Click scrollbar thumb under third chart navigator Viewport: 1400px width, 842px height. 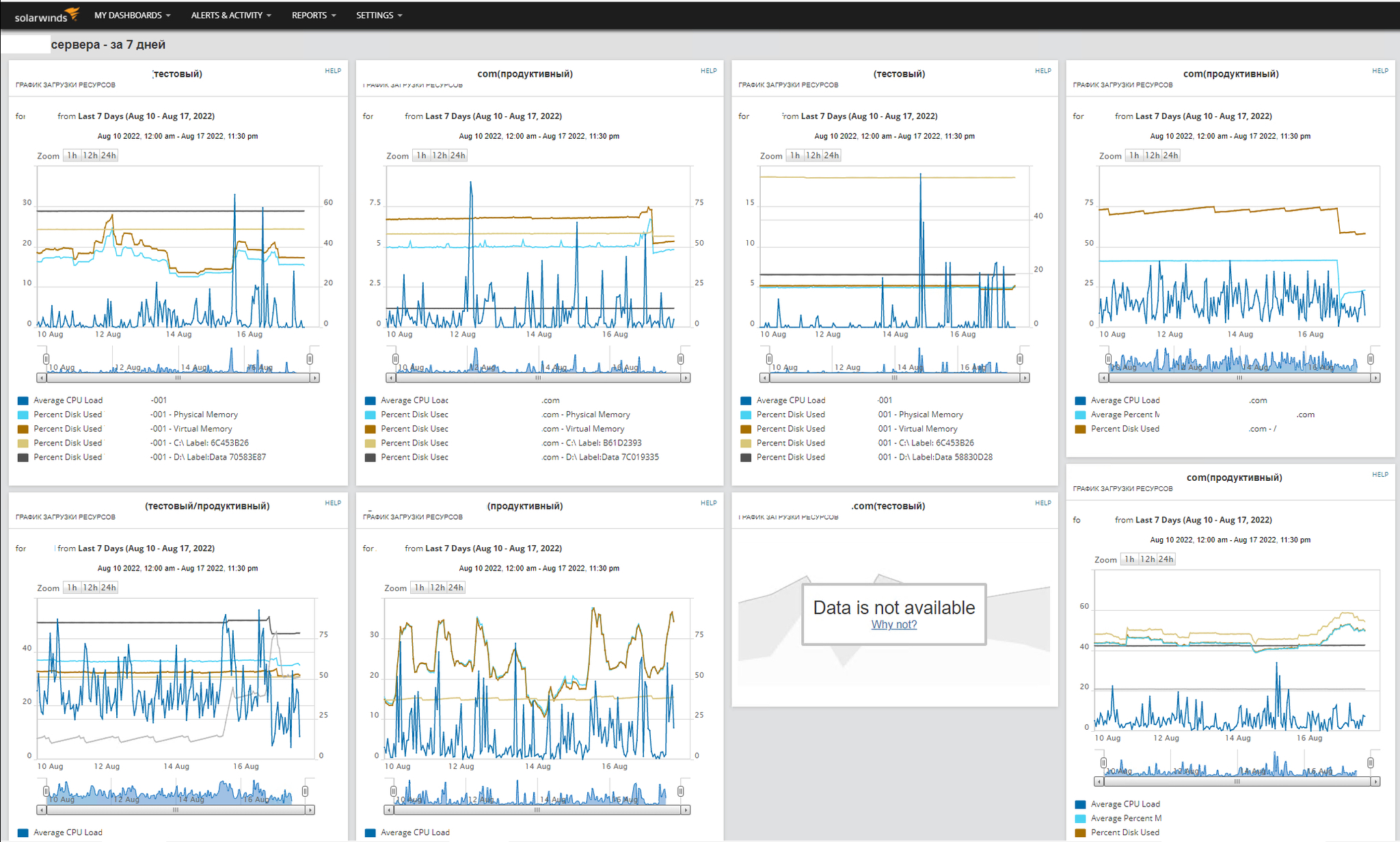[x=893, y=378]
